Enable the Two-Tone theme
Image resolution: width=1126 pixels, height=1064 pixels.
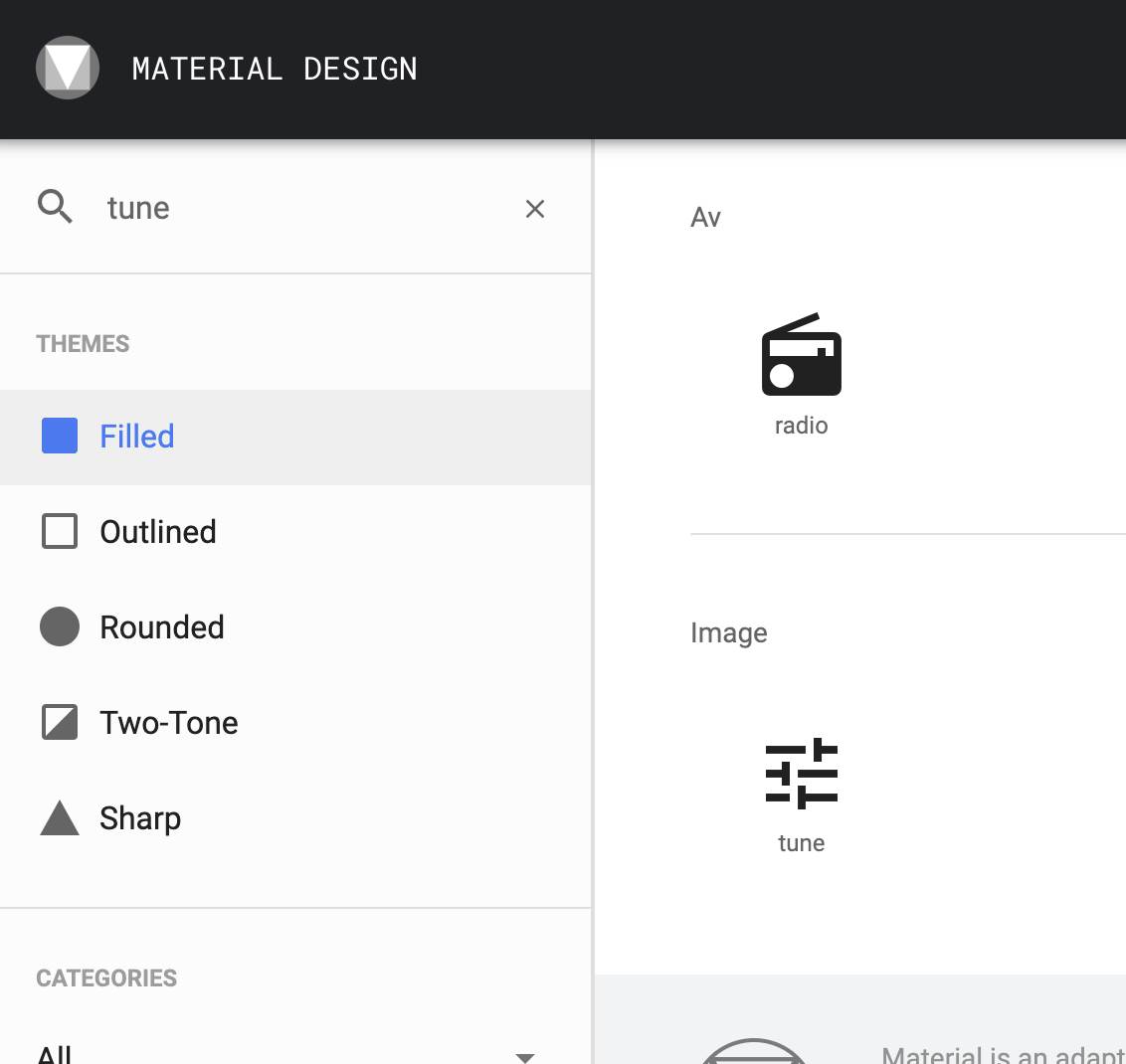pyautogui.click(x=168, y=722)
